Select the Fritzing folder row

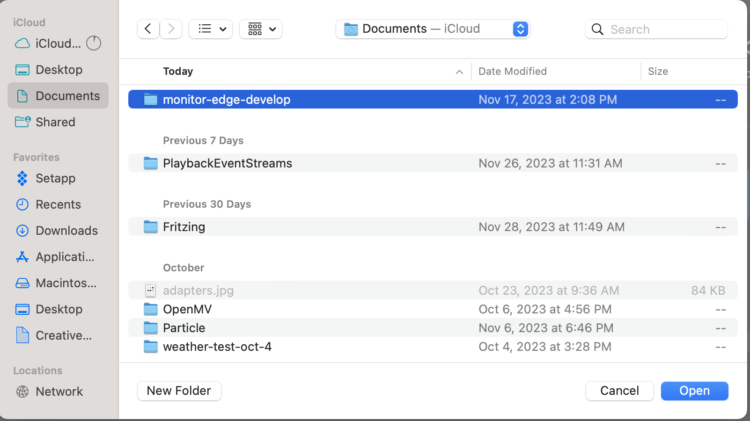tap(184, 227)
